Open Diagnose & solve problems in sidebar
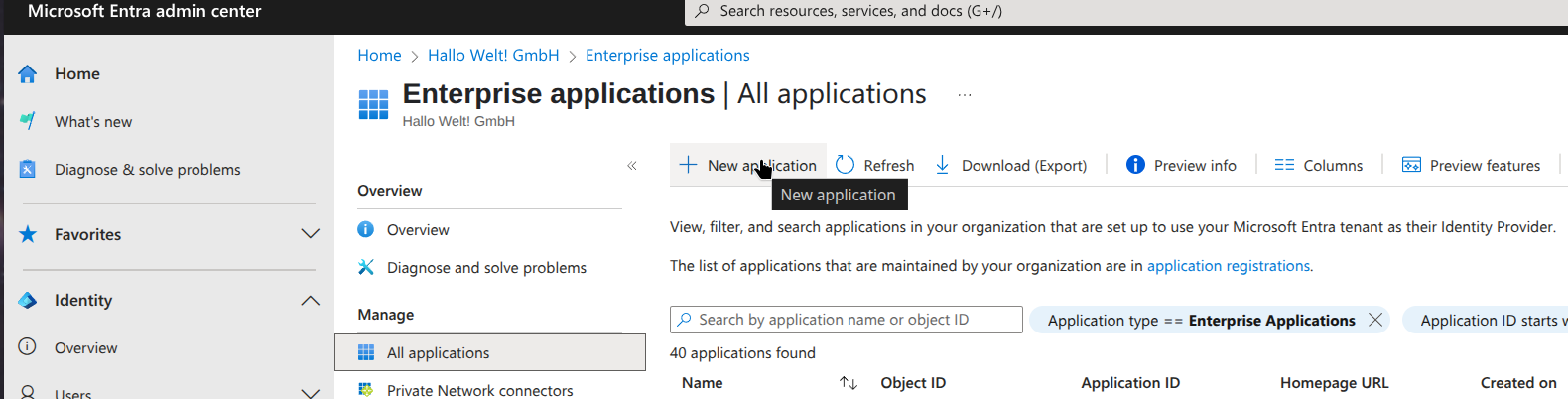Screen dimensions: 1568x399 pos(147,170)
